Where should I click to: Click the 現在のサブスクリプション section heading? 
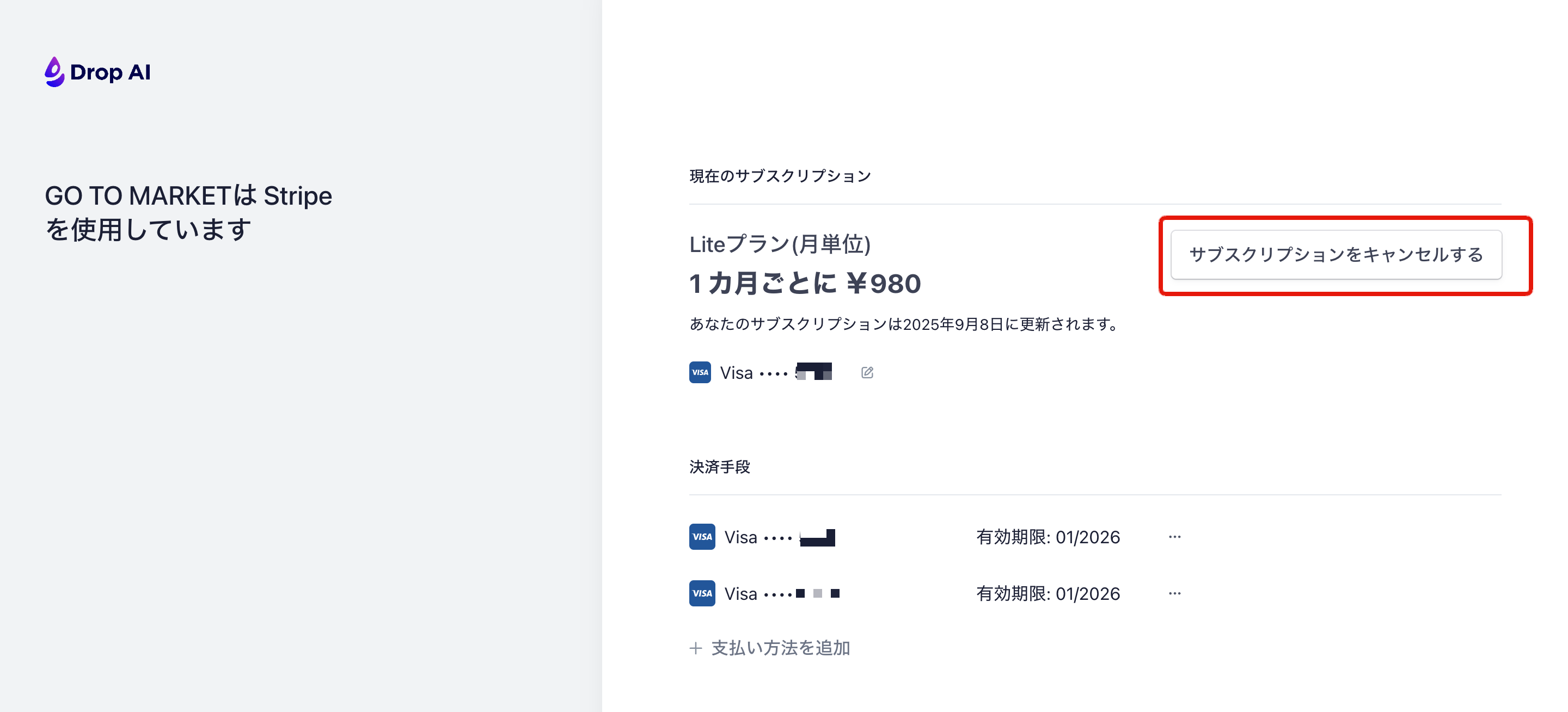pyautogui.click(x=780, y=176)
